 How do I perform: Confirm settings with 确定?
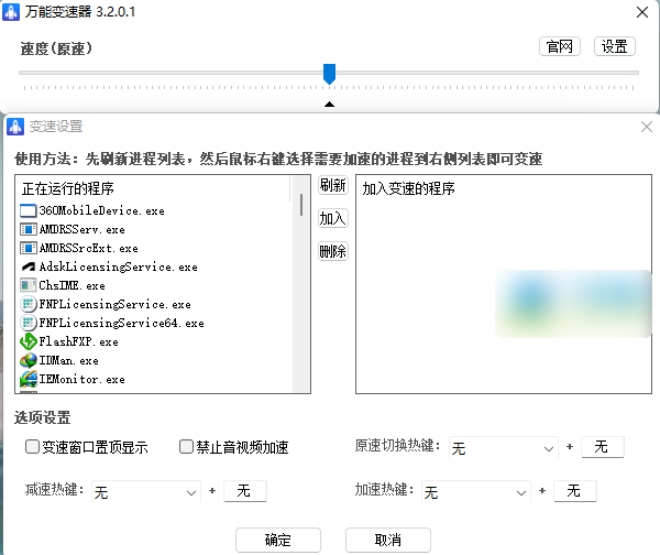tap(278, 540)
